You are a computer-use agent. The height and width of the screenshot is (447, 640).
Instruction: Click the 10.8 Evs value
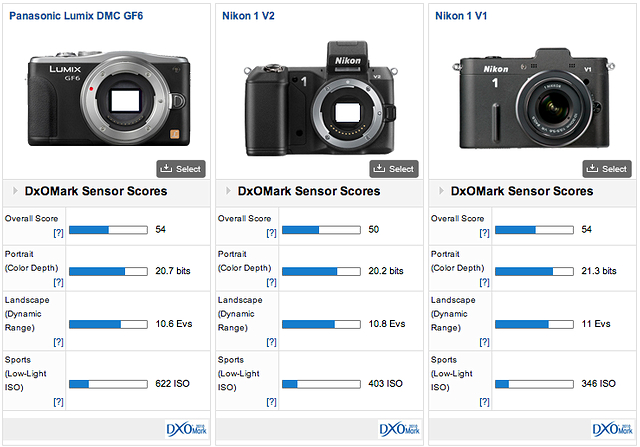coord(387,324)
